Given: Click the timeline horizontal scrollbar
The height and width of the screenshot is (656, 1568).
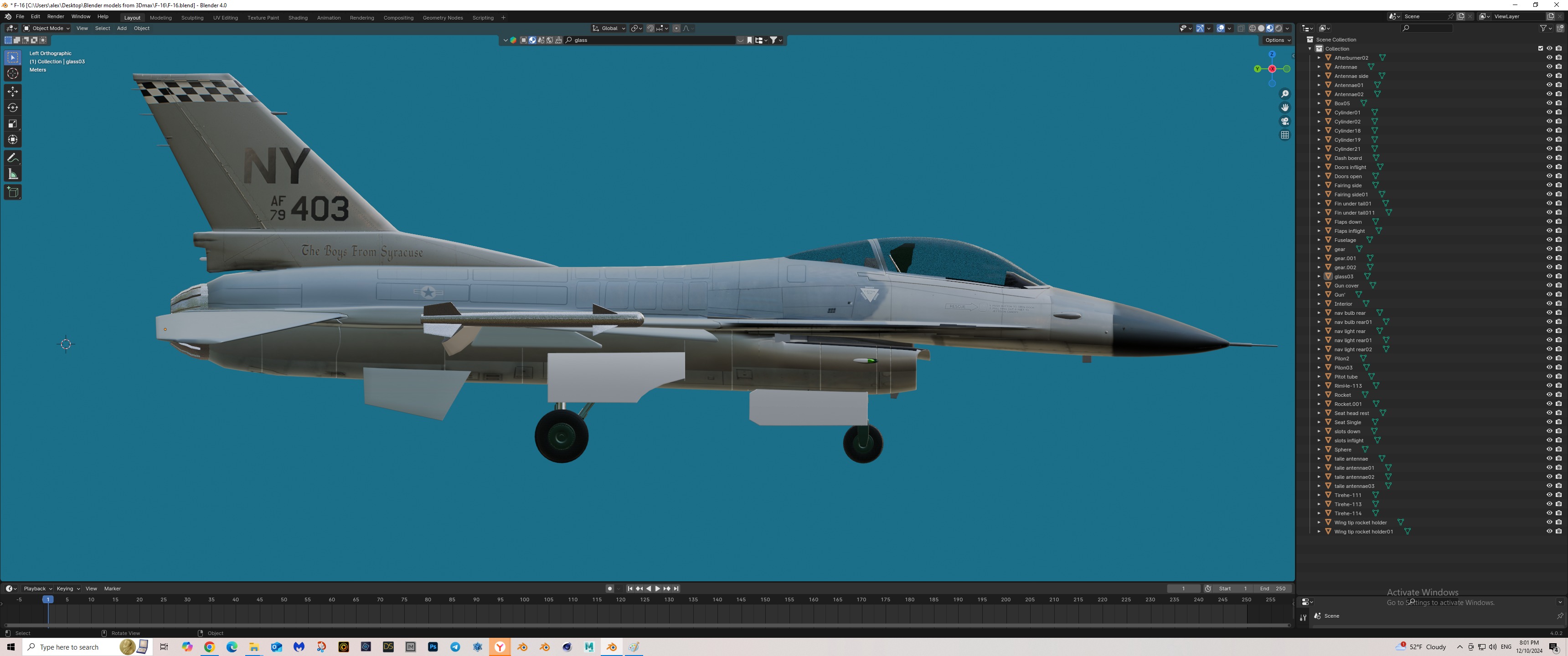Looking at the screenshot, I should [647, 625].
